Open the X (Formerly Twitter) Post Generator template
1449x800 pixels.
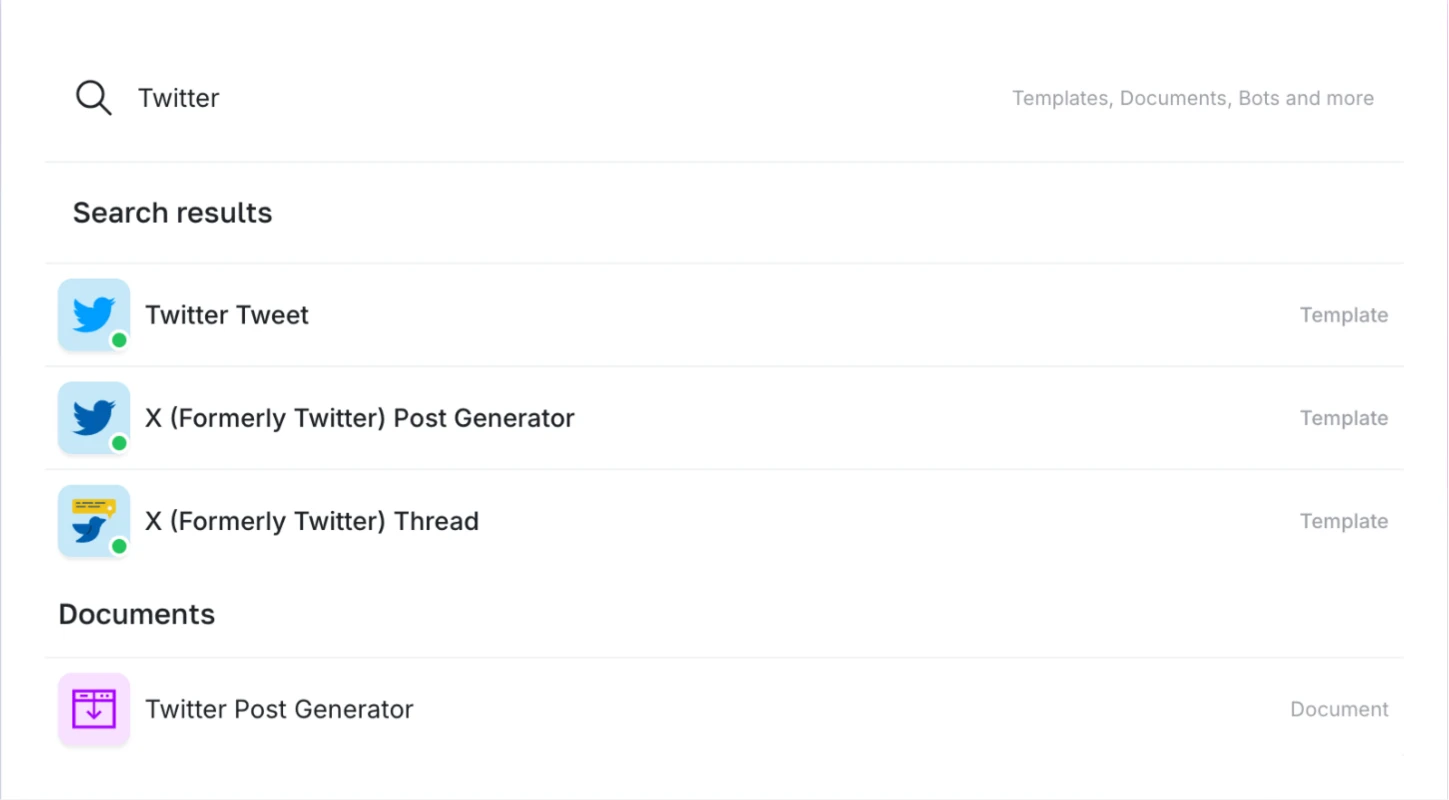pos(360,418)
